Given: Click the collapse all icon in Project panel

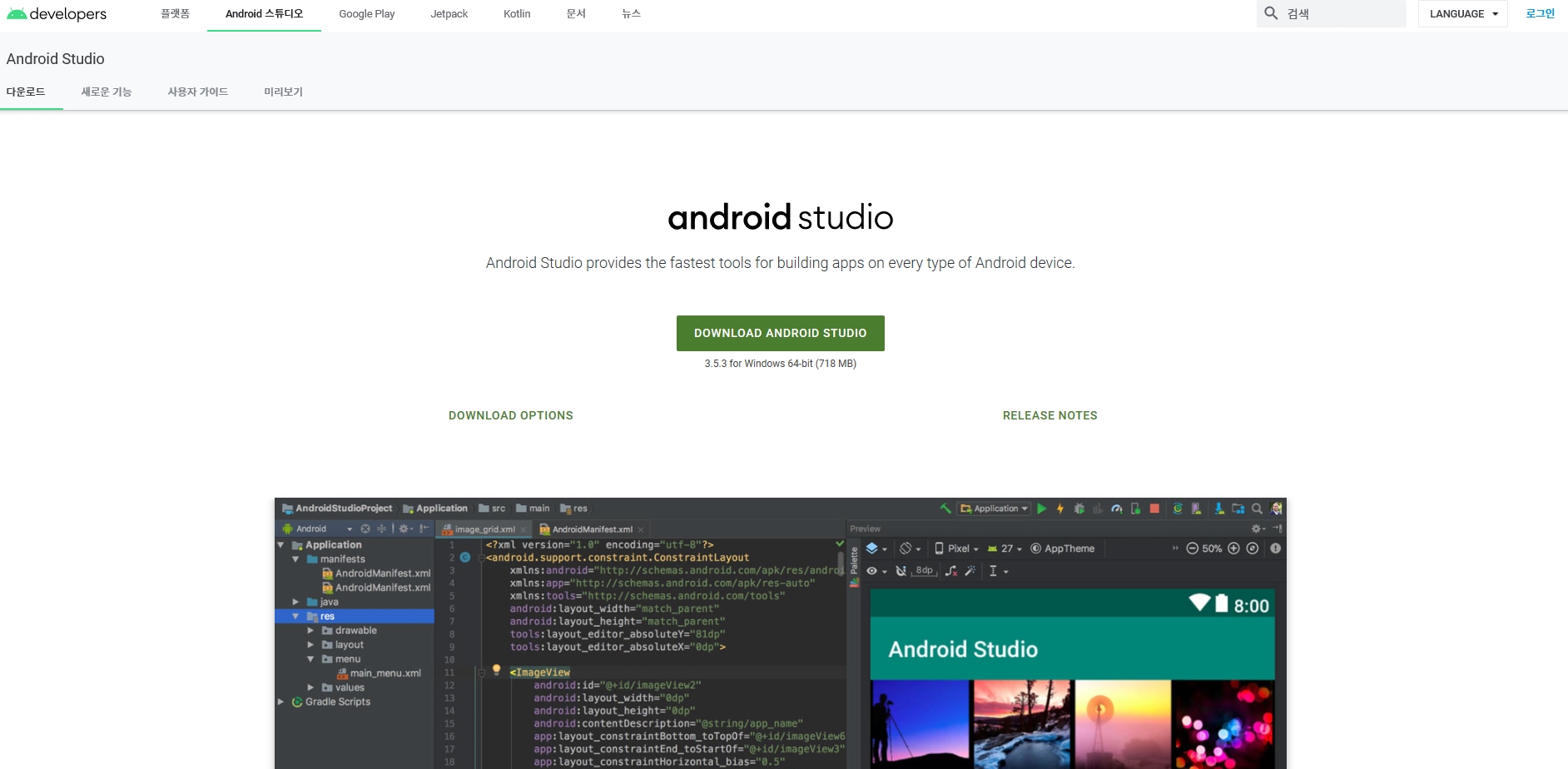Looking at the screenshot, I should click(382, 528).
